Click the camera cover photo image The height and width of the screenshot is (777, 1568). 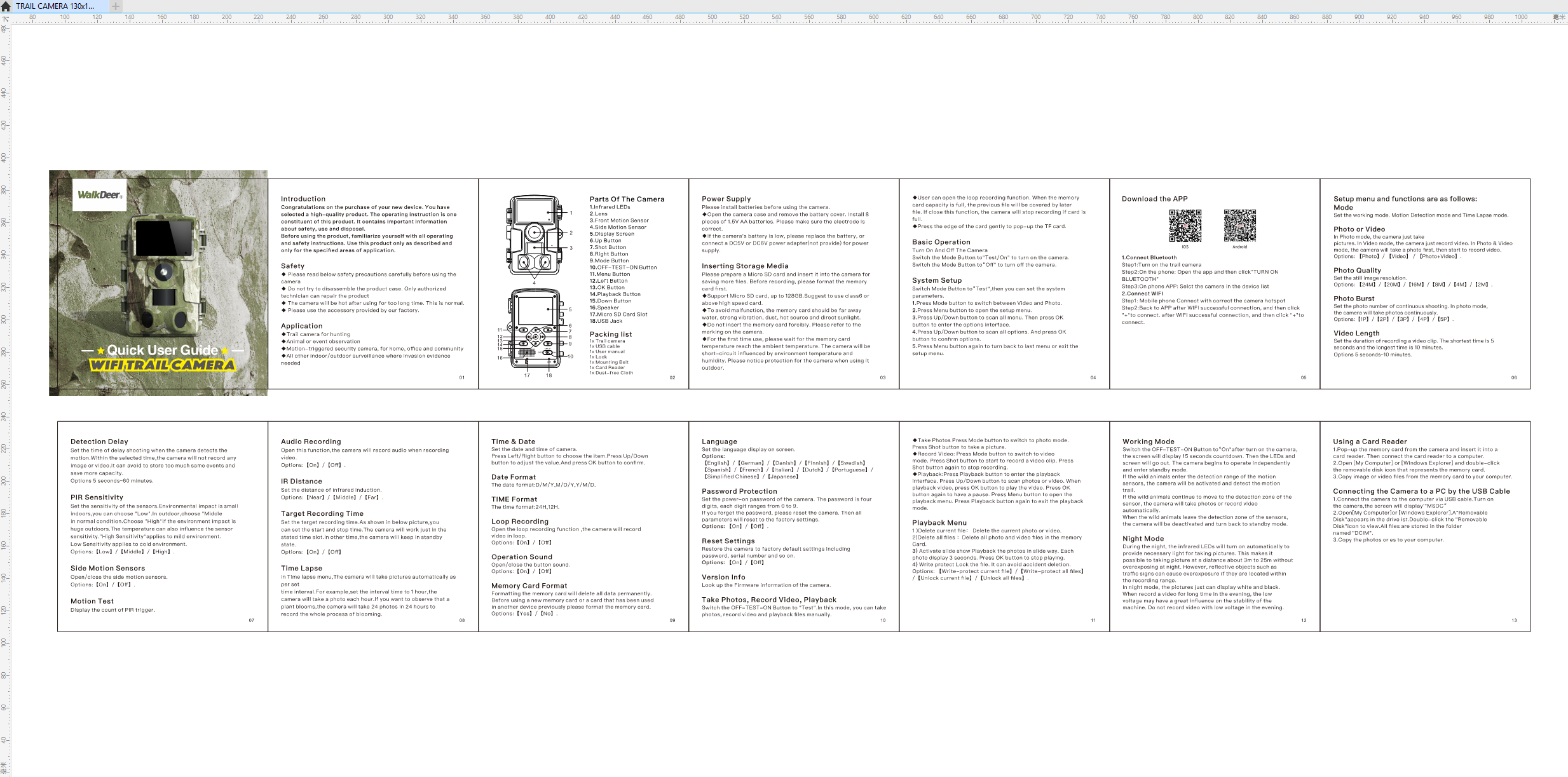pyautogui.click(x=164, y=276)
